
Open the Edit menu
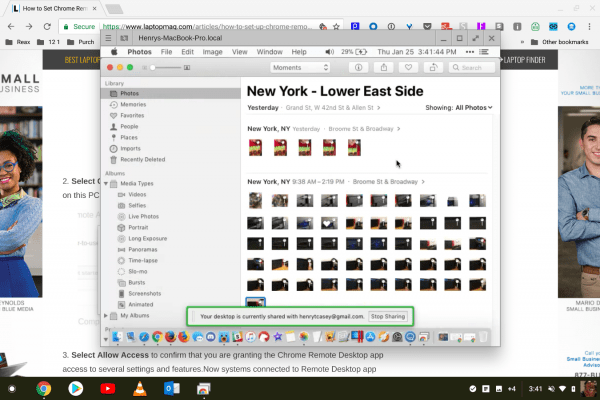pyautogui.click(x=187, y=52)
